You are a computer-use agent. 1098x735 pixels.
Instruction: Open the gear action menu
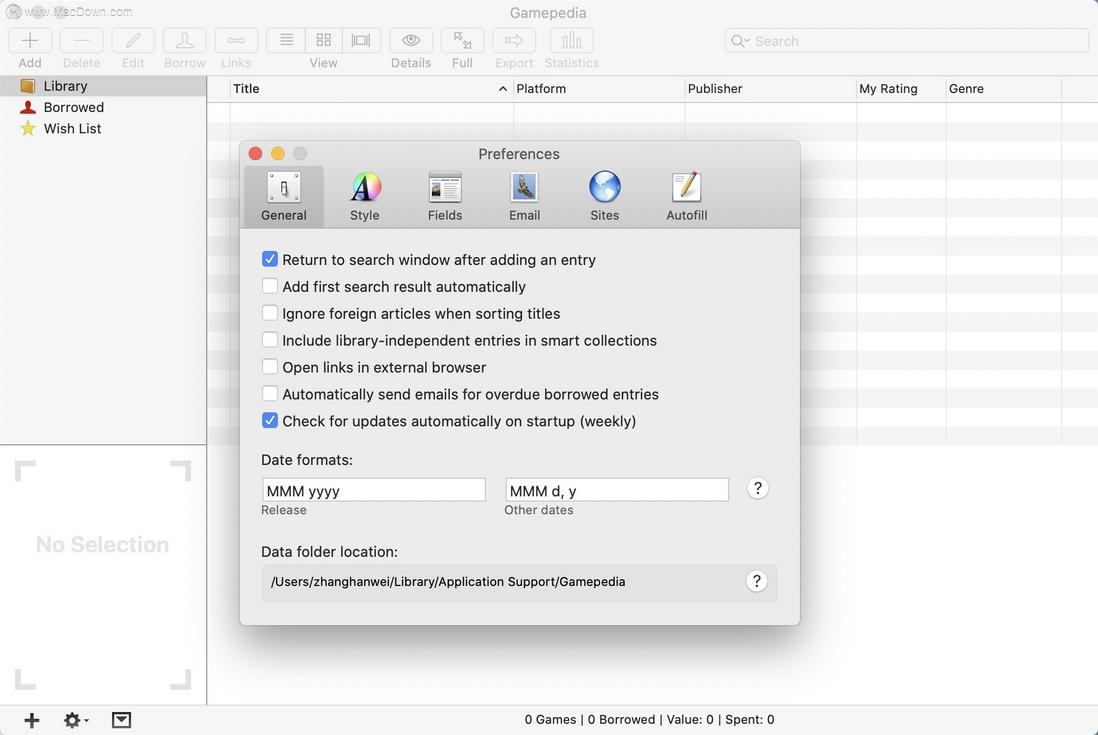coord(76,720)
